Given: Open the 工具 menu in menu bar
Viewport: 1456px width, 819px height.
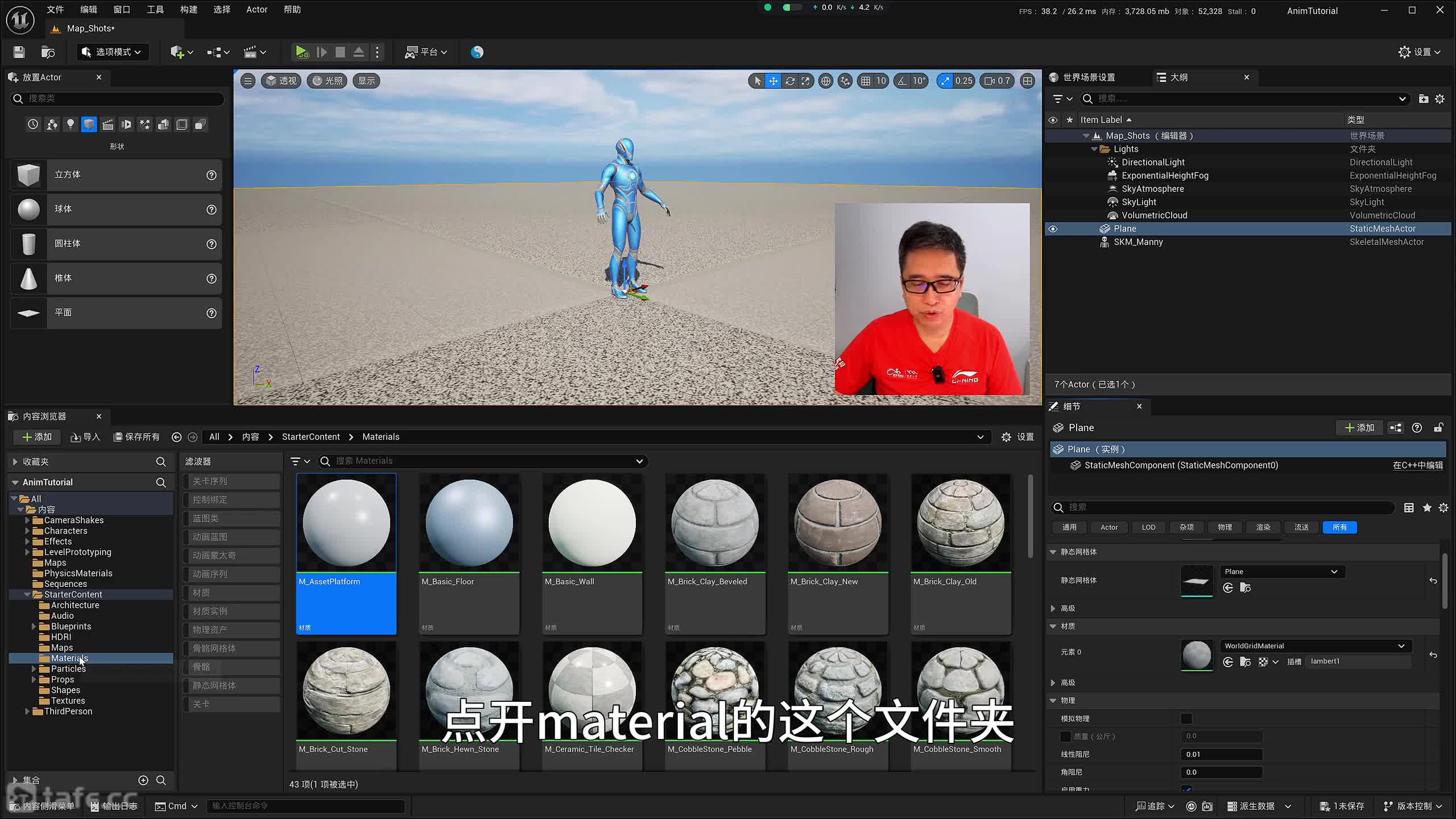Looking at the screenshot, I should coord(155,10).
